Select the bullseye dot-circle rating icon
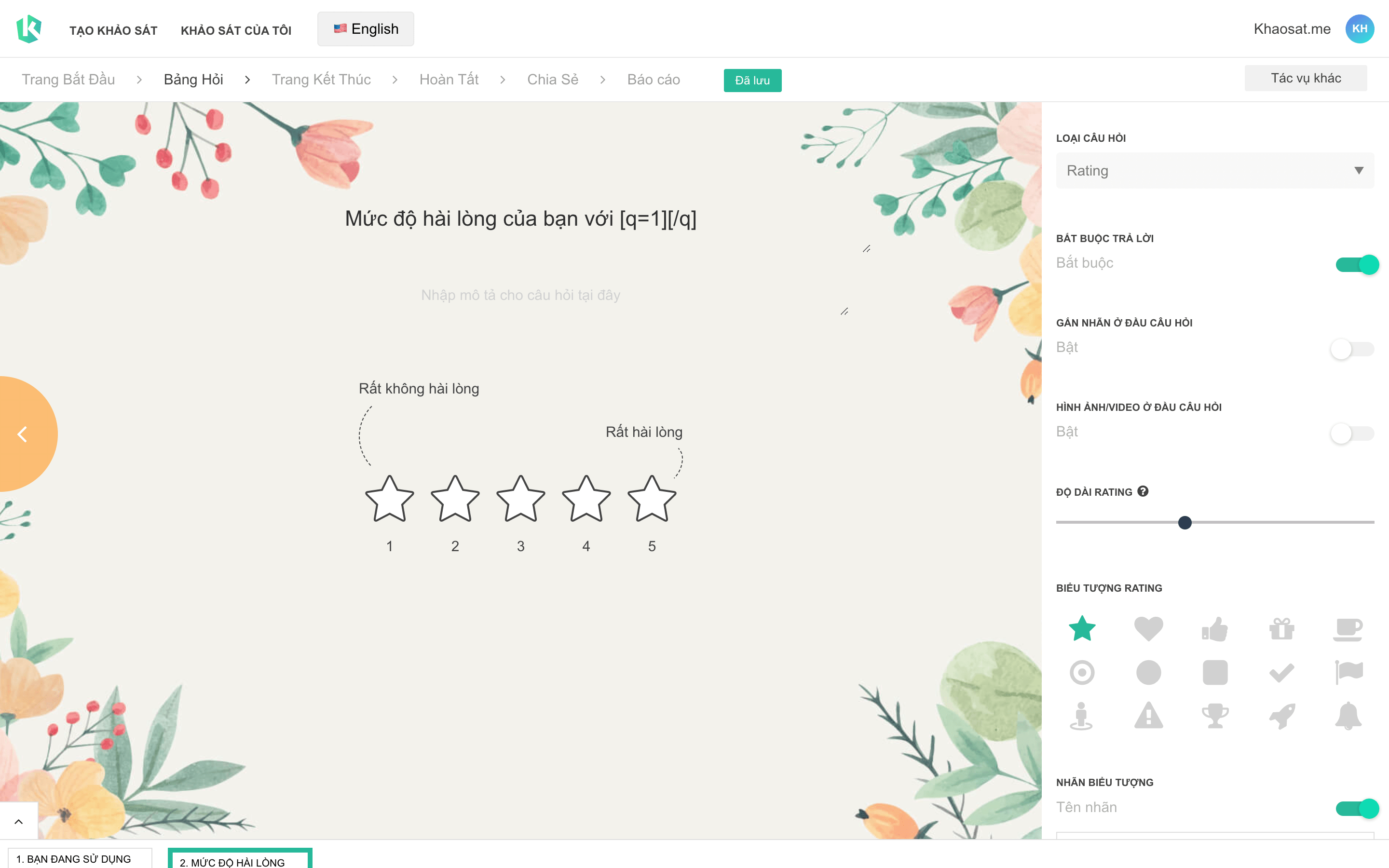This screenshot has width=1389, height=868. click(1082, 672)
